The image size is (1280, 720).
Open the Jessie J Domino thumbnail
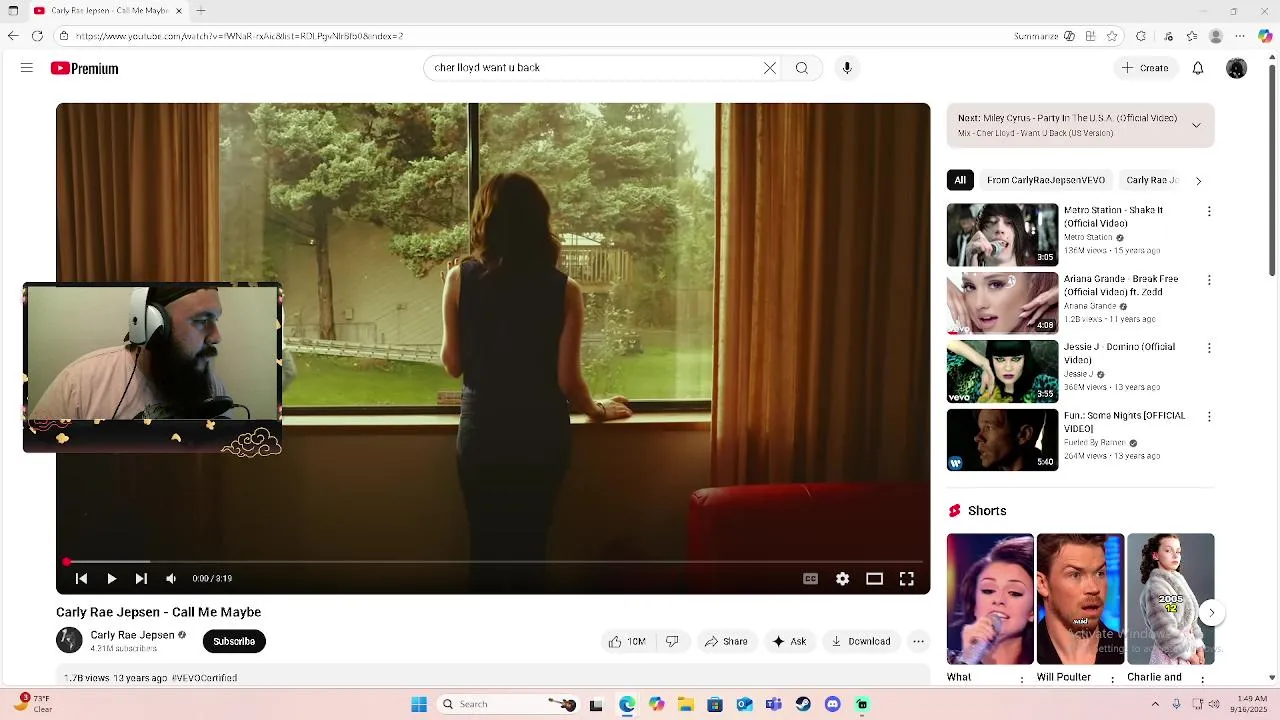tap(1002, 372)
